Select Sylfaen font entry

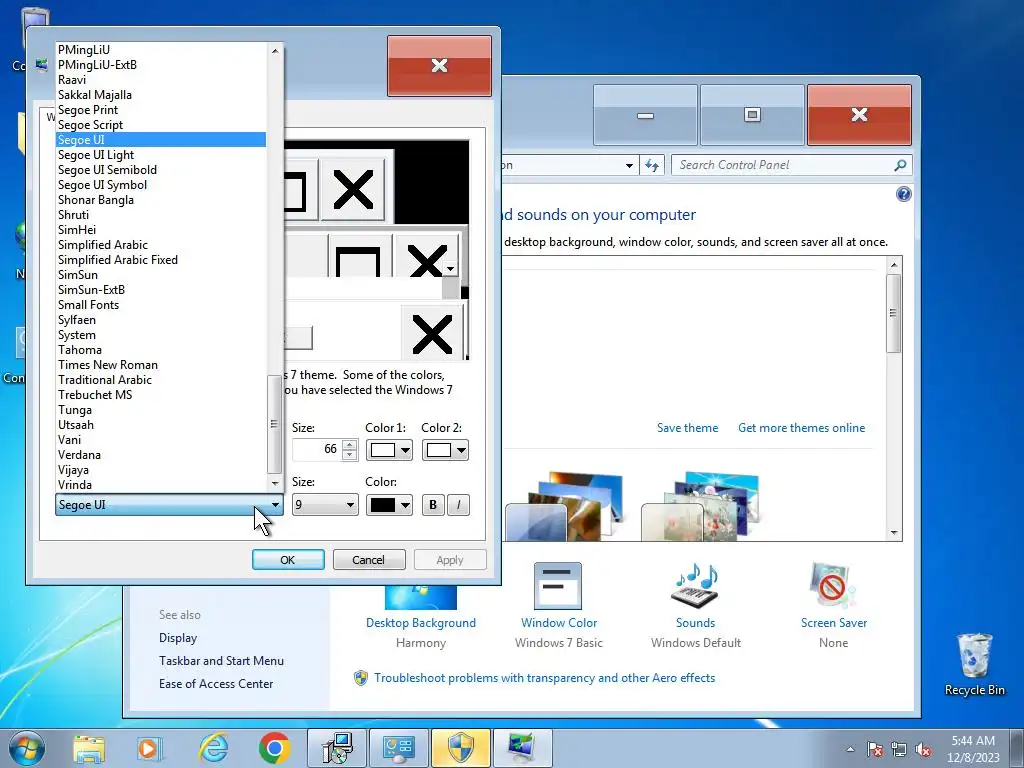(161, 320)
